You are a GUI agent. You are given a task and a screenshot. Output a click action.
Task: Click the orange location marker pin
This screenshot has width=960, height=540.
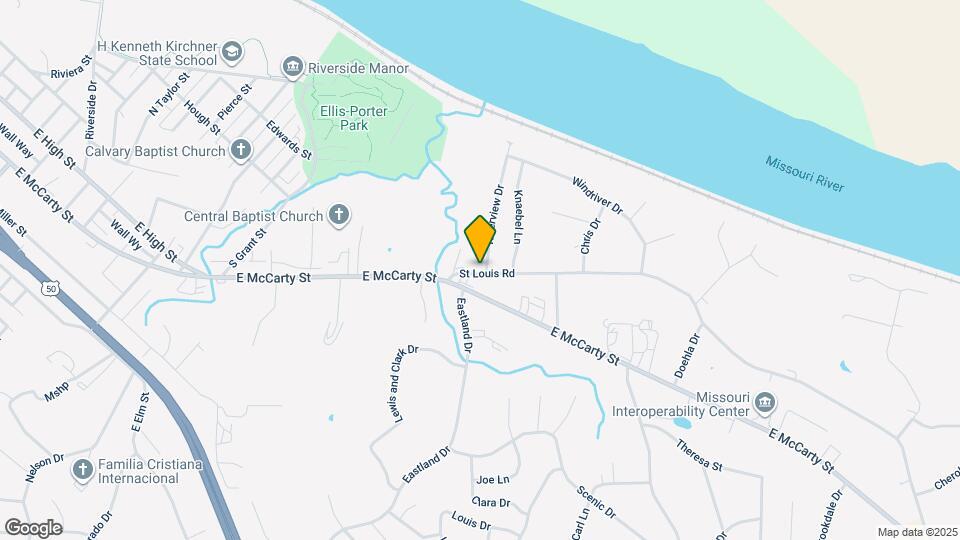click(x=480, y=239)
